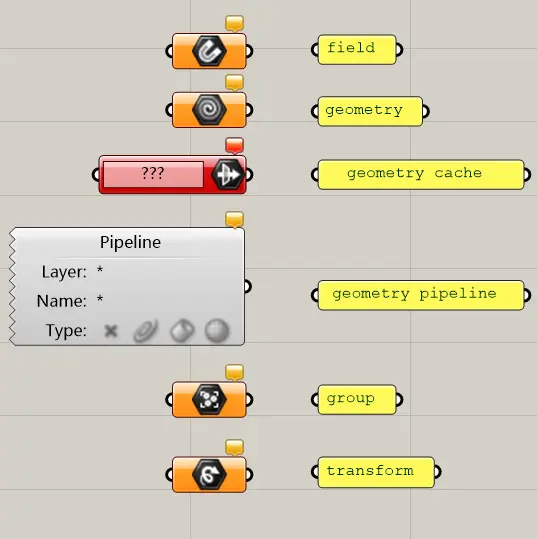The image size is (537, 539).
Task: Click the Pipeline component title
Action: pyautogui.click(x=130, y=242)
